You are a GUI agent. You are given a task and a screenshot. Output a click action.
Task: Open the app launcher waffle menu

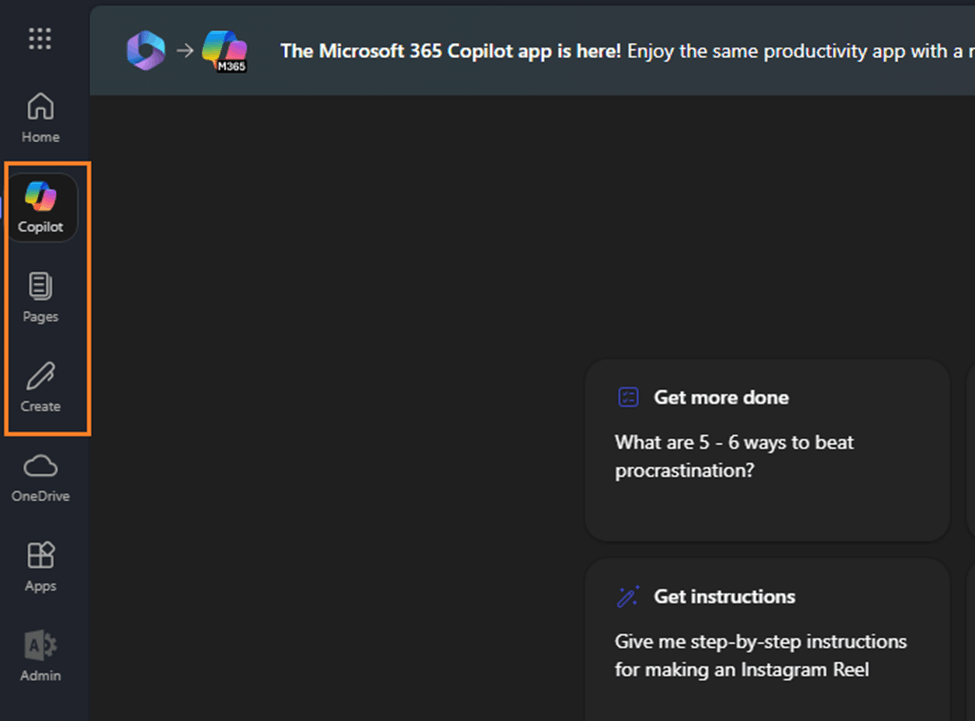40,39
